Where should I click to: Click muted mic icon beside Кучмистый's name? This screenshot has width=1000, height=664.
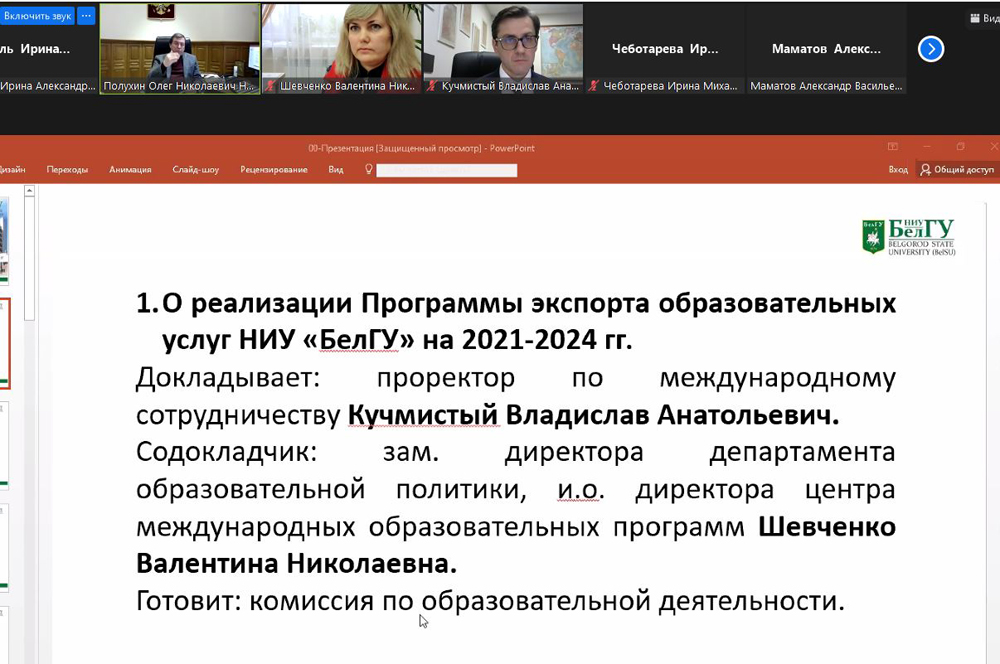click(x=432, y=87)
